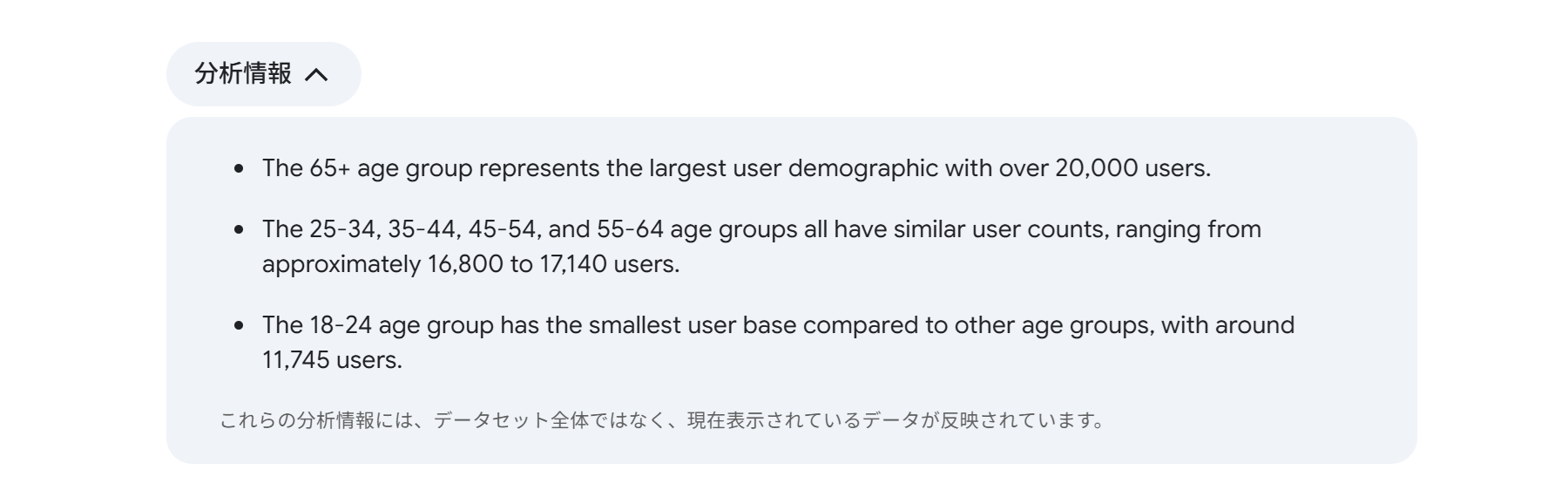Click the bullet before the 18-24 insight
This screenshot has height=504, width=1568.
pos(240,325)
